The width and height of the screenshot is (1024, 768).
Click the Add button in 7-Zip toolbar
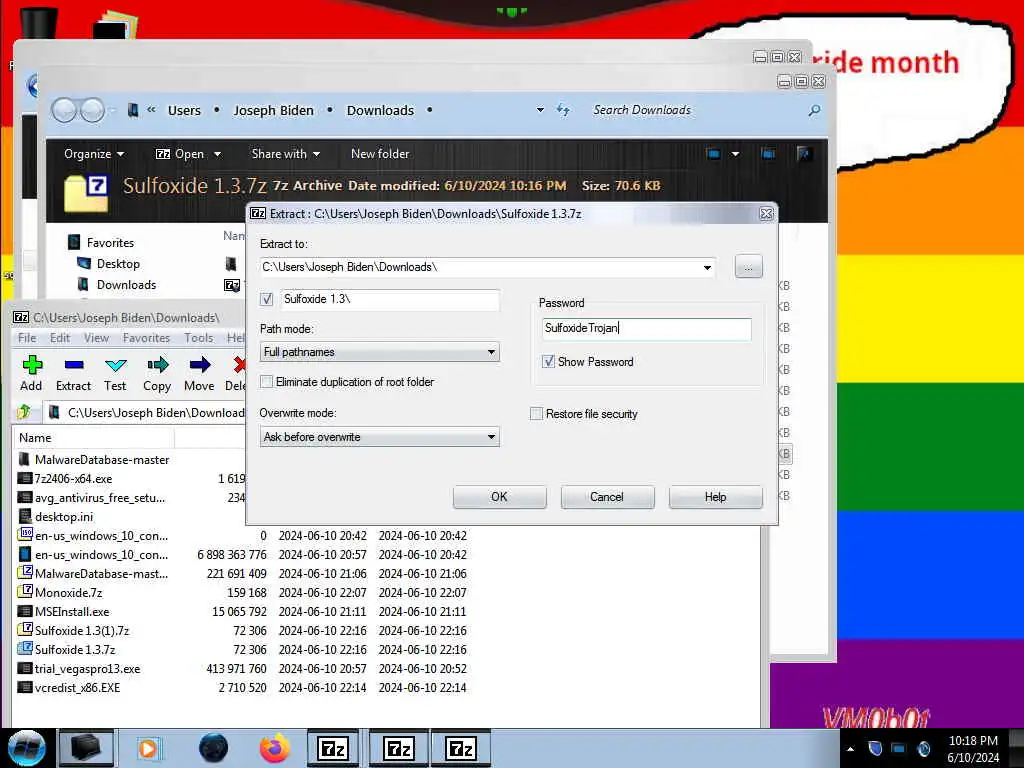[x=31, y=373]
